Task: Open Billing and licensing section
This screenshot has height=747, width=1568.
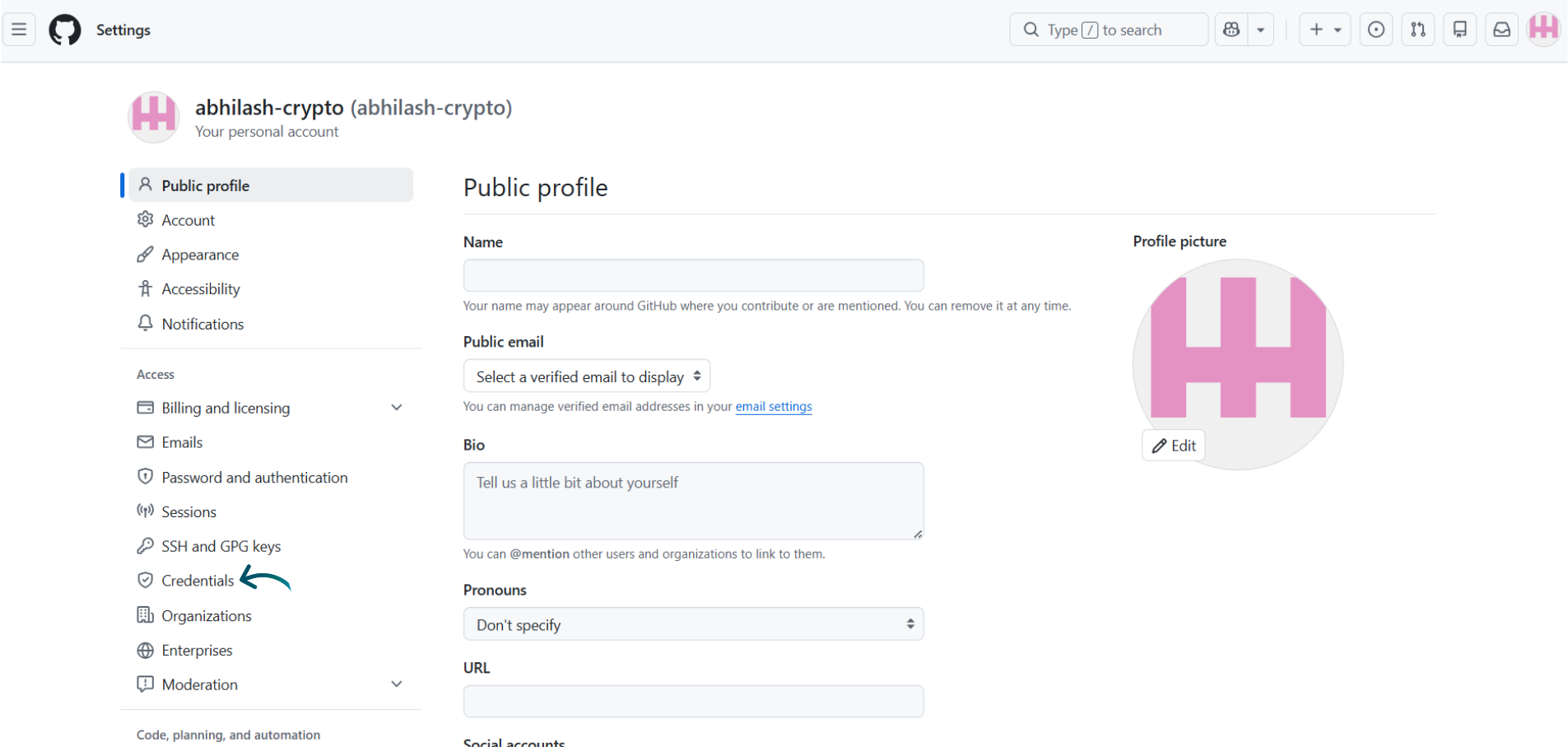Action: point(226,408)
